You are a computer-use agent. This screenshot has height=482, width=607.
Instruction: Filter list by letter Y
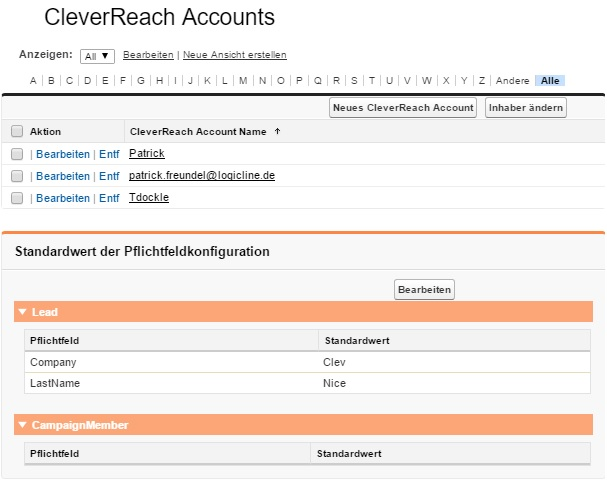tap(464, 81)
